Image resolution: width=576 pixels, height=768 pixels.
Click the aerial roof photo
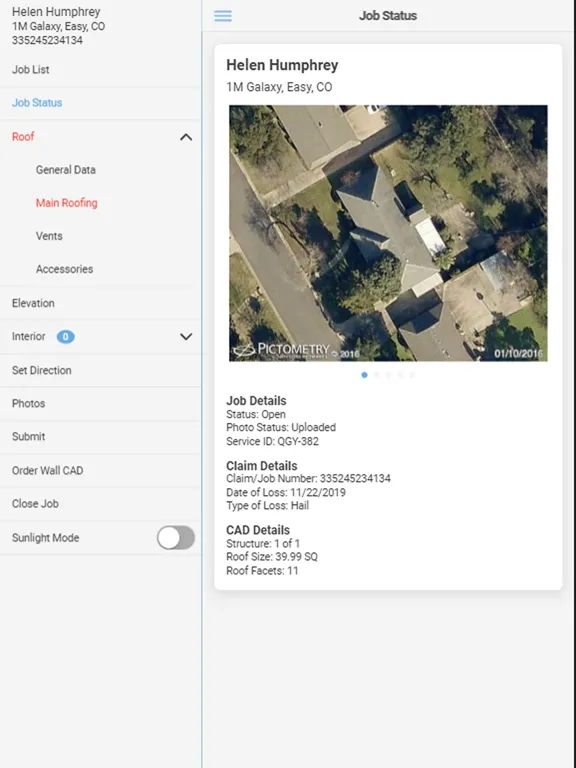click(x=388, y=233)
